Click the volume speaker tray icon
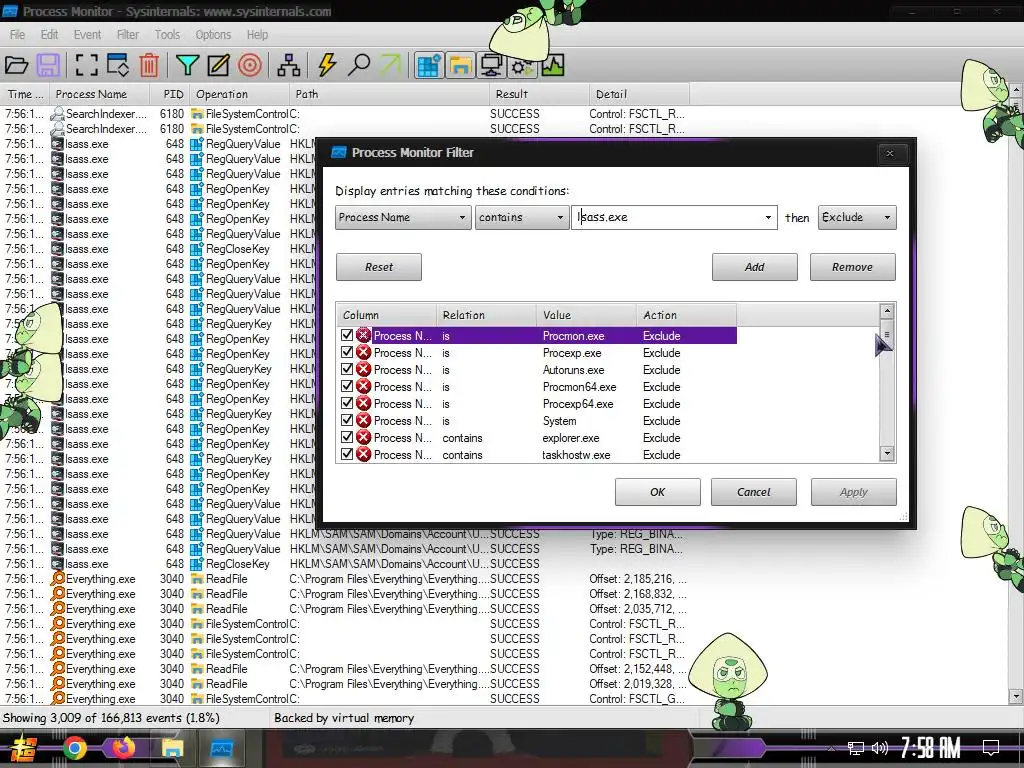Screen dimensions: 1024x768 pos(880,748)
